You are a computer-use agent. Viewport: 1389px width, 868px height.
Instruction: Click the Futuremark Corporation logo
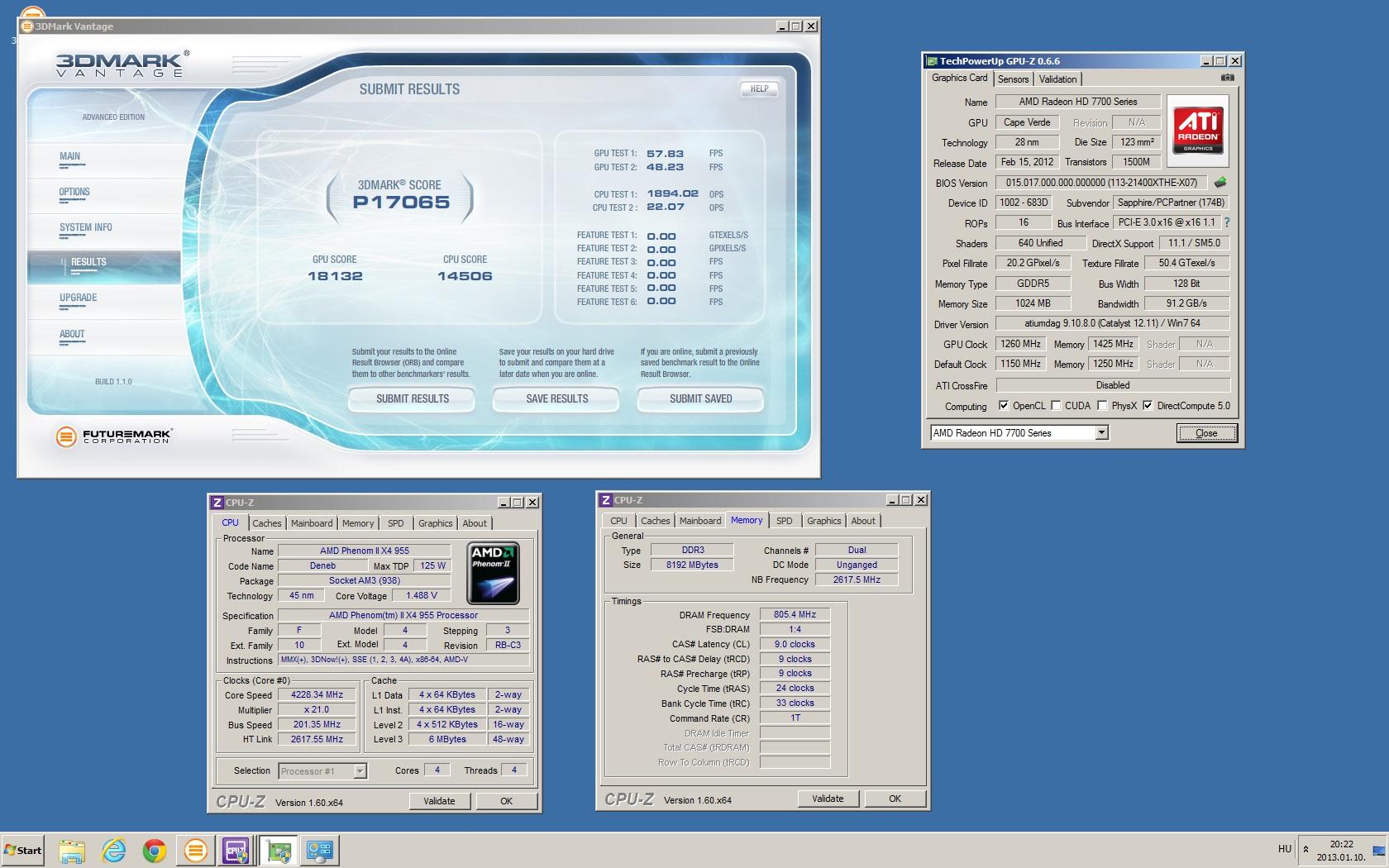pos(113,436)
